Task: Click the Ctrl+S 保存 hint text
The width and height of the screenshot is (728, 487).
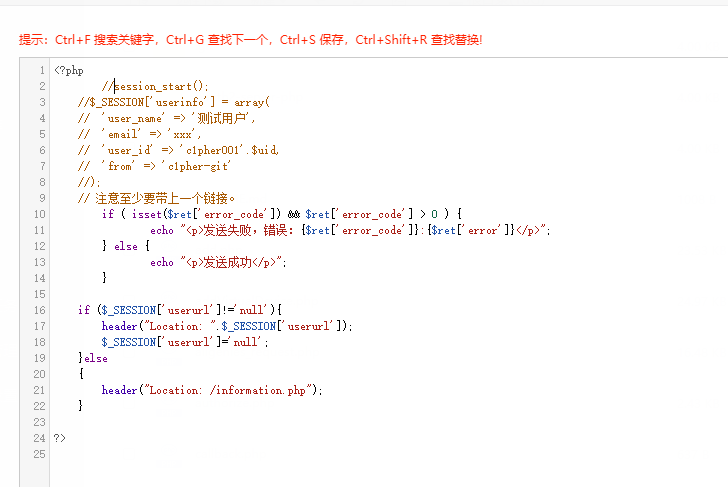Action: point(312,40)
